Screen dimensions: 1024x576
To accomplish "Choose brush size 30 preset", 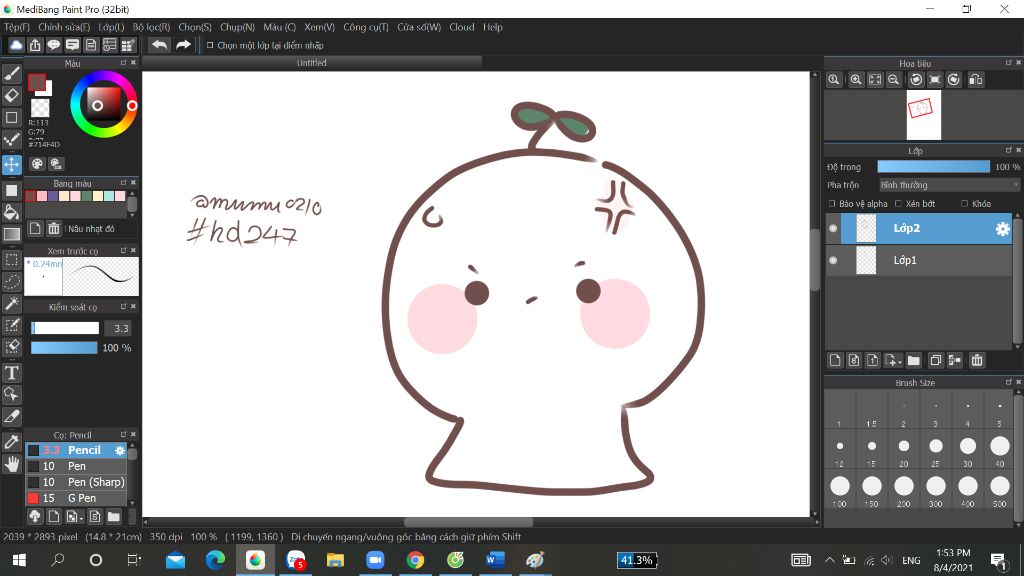I will 968,450.
